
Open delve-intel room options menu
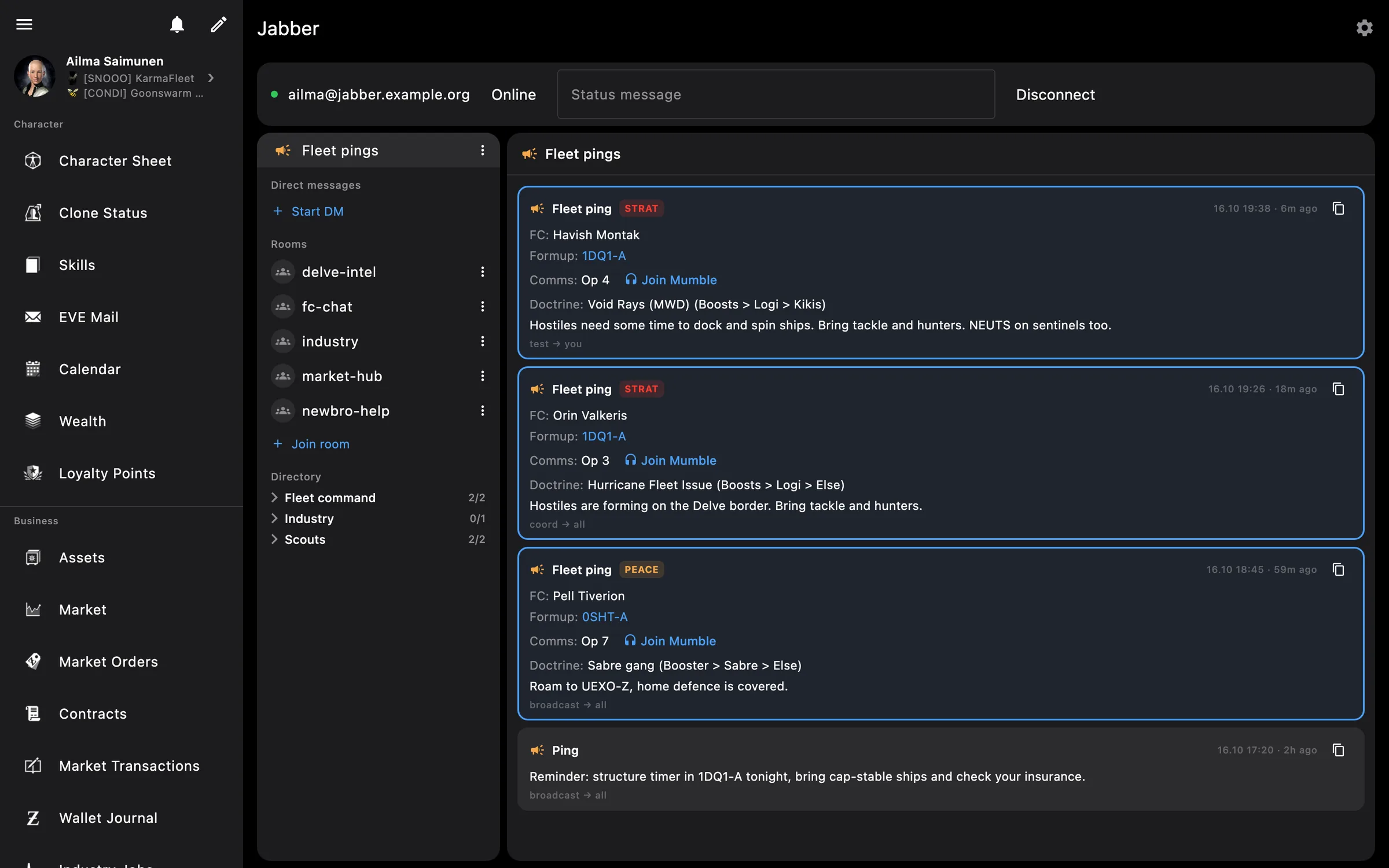point(482,272)
